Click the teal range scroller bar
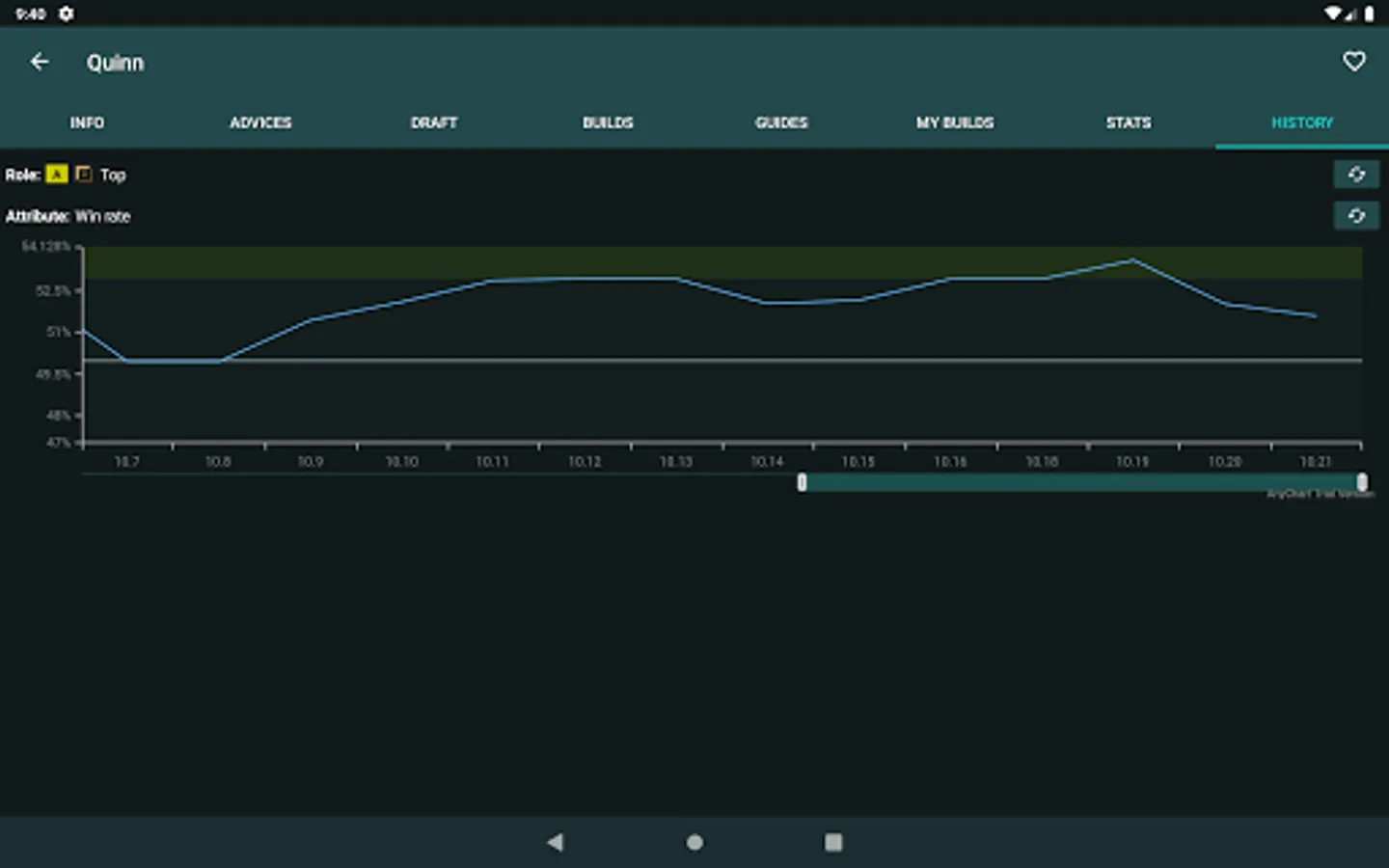 [1081, 482]
